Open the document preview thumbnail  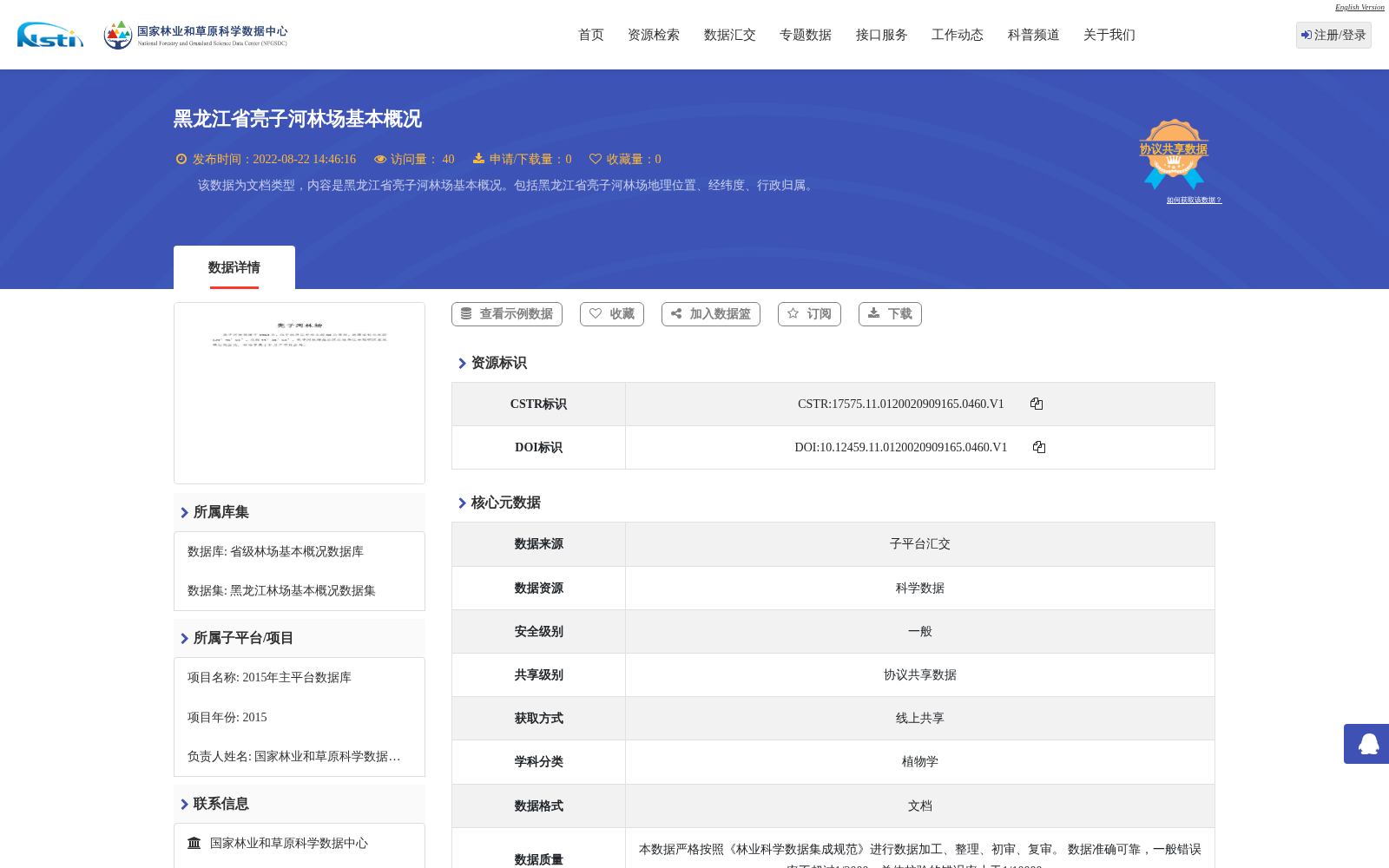click(x=300, y=393)
